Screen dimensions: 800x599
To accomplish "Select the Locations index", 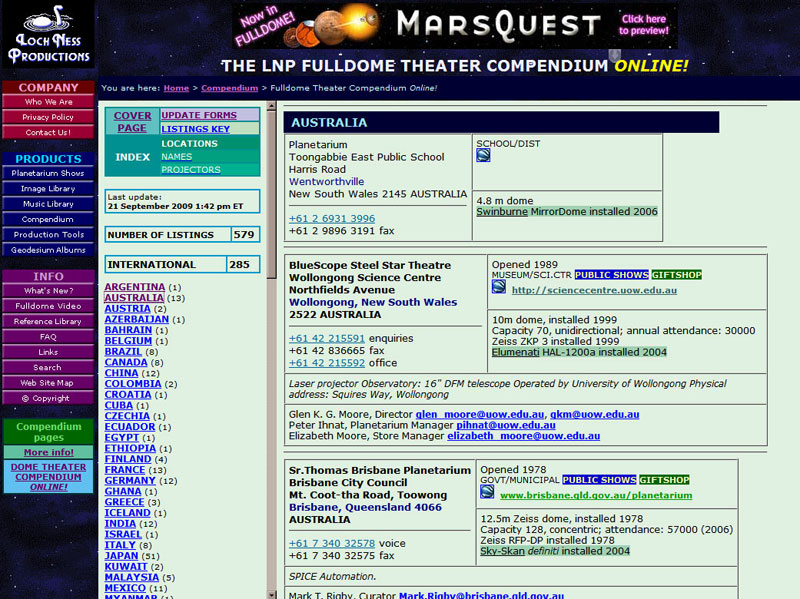I will (189, 143).
